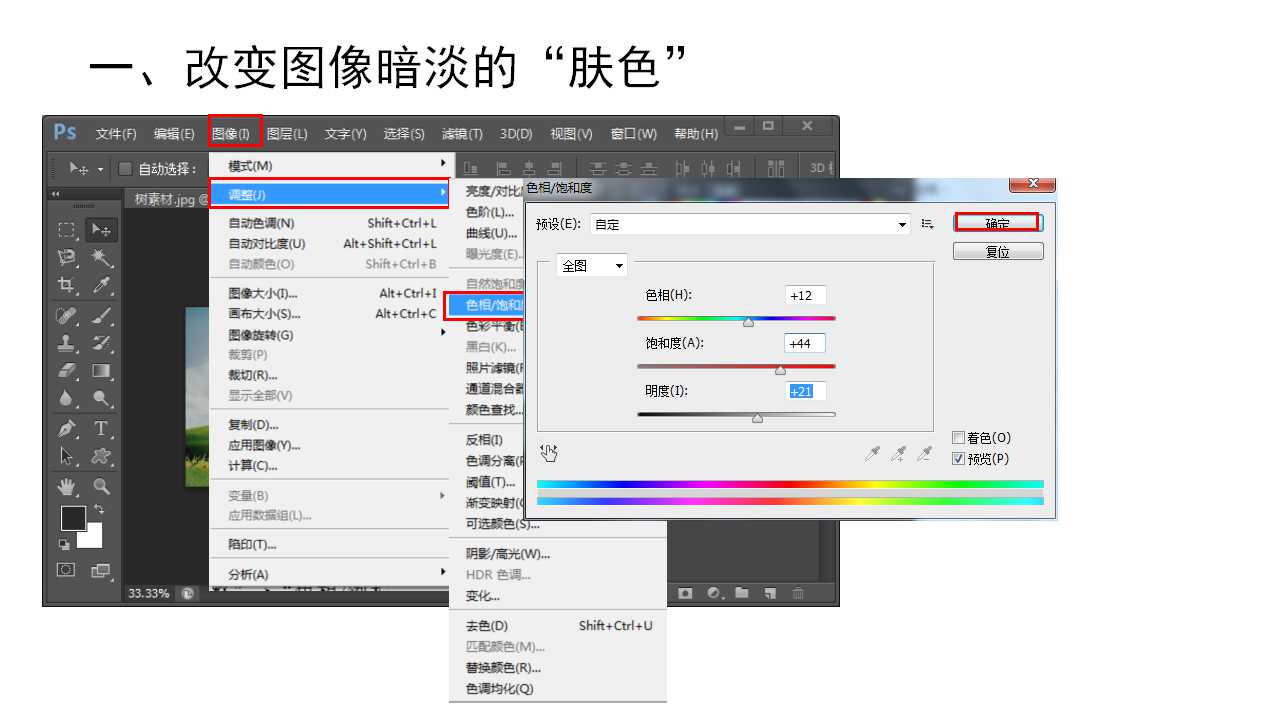This screenshot has width=1280, height=720.
Task: Change the screen mode icon
Action: point(100,571)
